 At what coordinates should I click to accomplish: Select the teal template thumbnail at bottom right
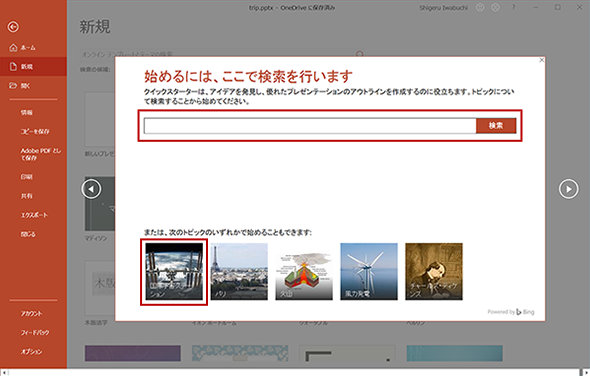pyautogui.click(x=455, y=354)
